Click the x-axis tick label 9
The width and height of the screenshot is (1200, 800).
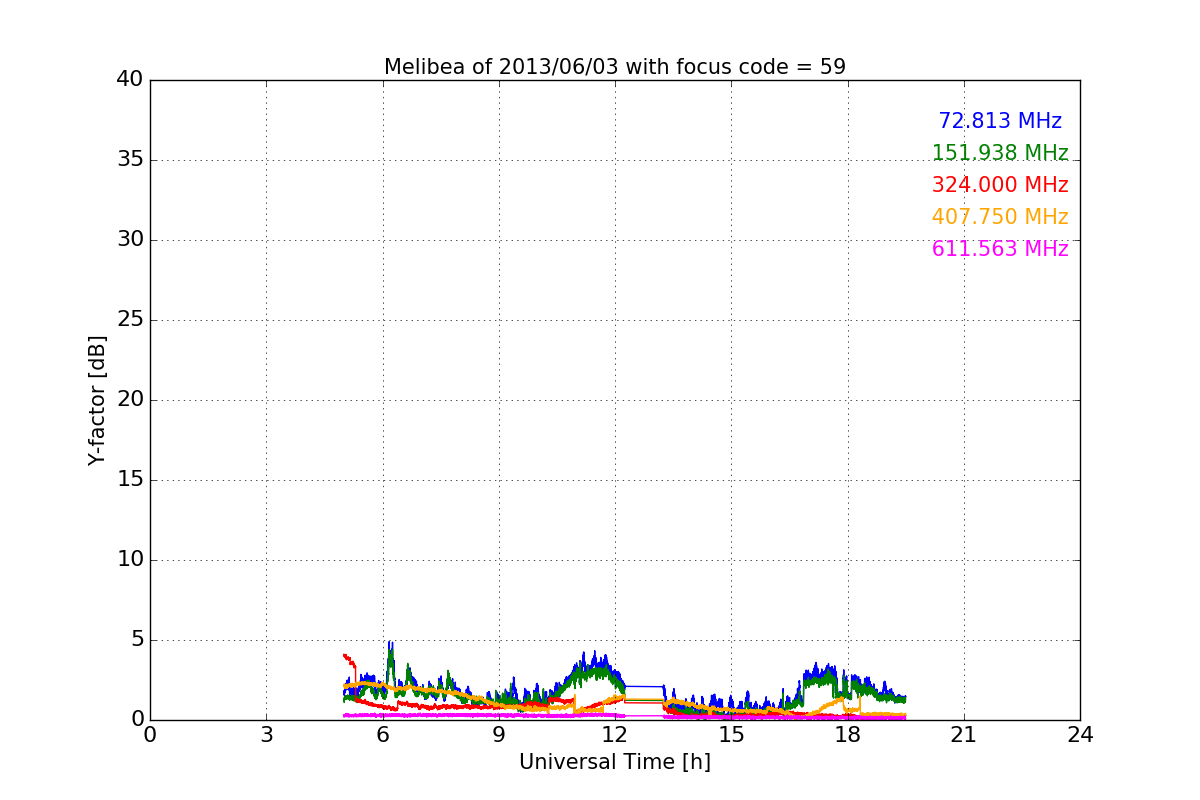499,734
